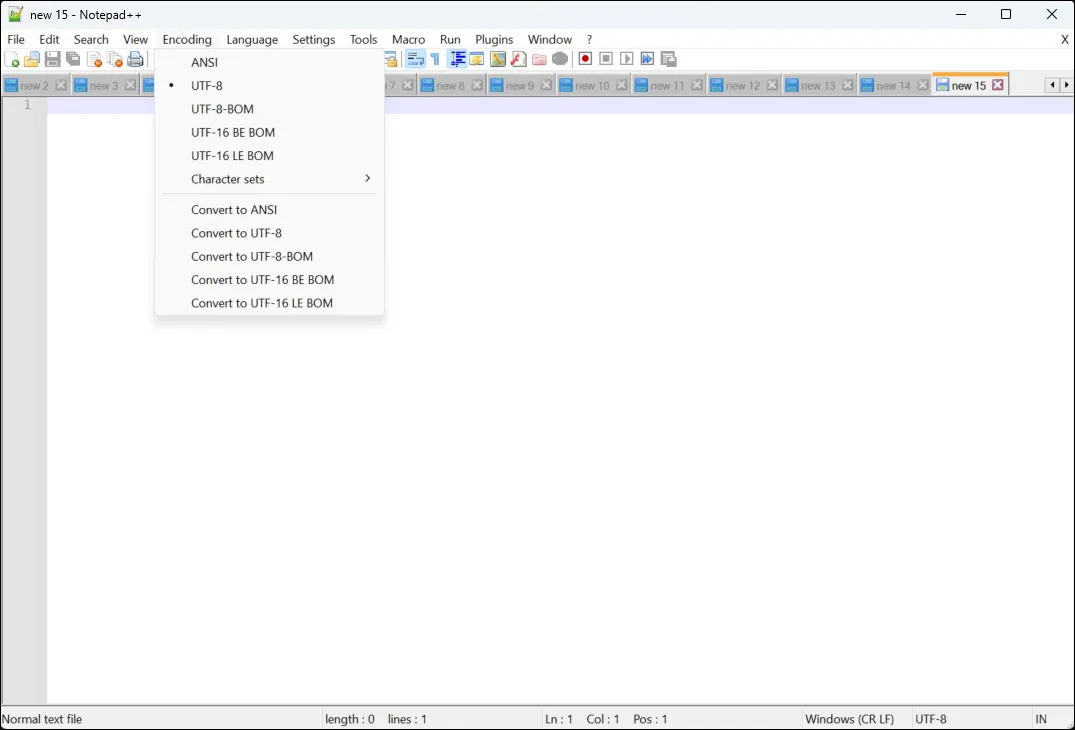
Task: Click the New file toolbar icon
Action: pos(13,60)
